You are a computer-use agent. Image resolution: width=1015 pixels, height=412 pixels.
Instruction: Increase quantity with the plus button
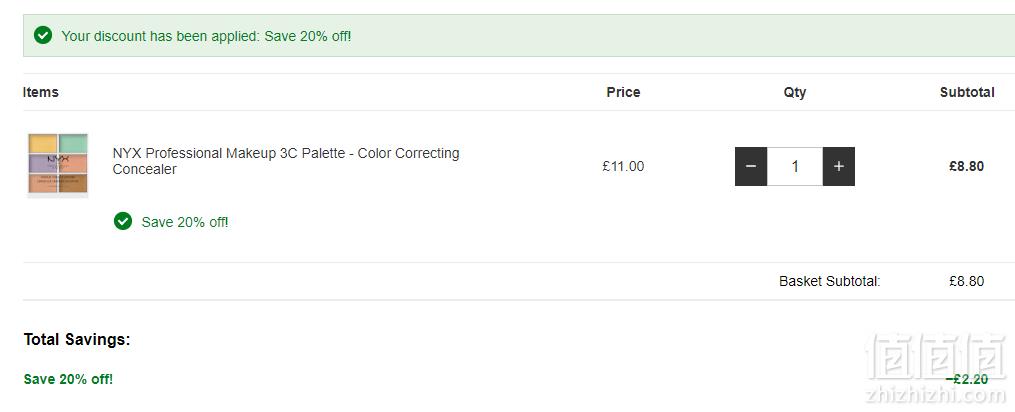[838, 166]
